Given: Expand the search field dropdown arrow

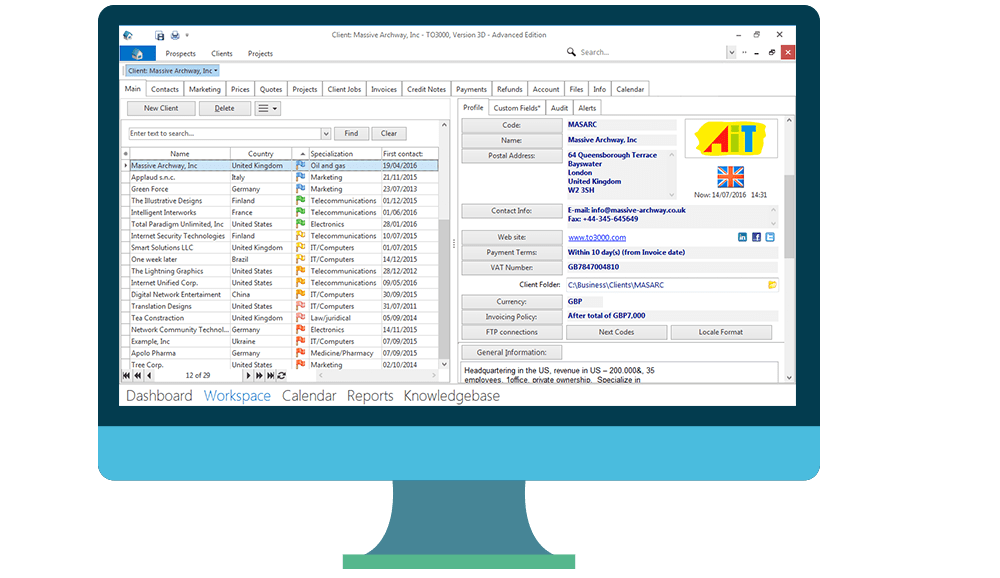Looking at the screenshot, I should (325, 133).
